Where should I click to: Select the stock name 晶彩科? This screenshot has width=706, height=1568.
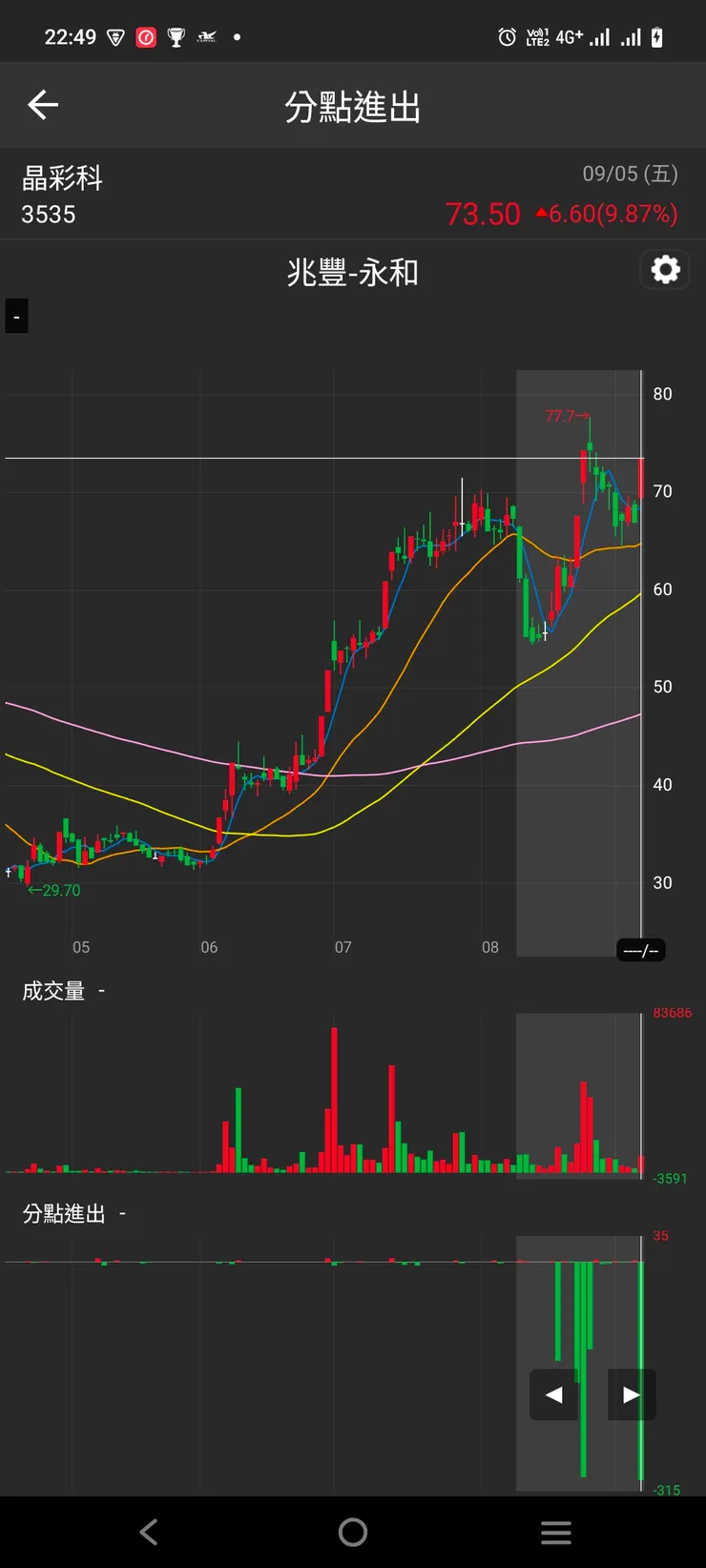(x=62, y=178)
